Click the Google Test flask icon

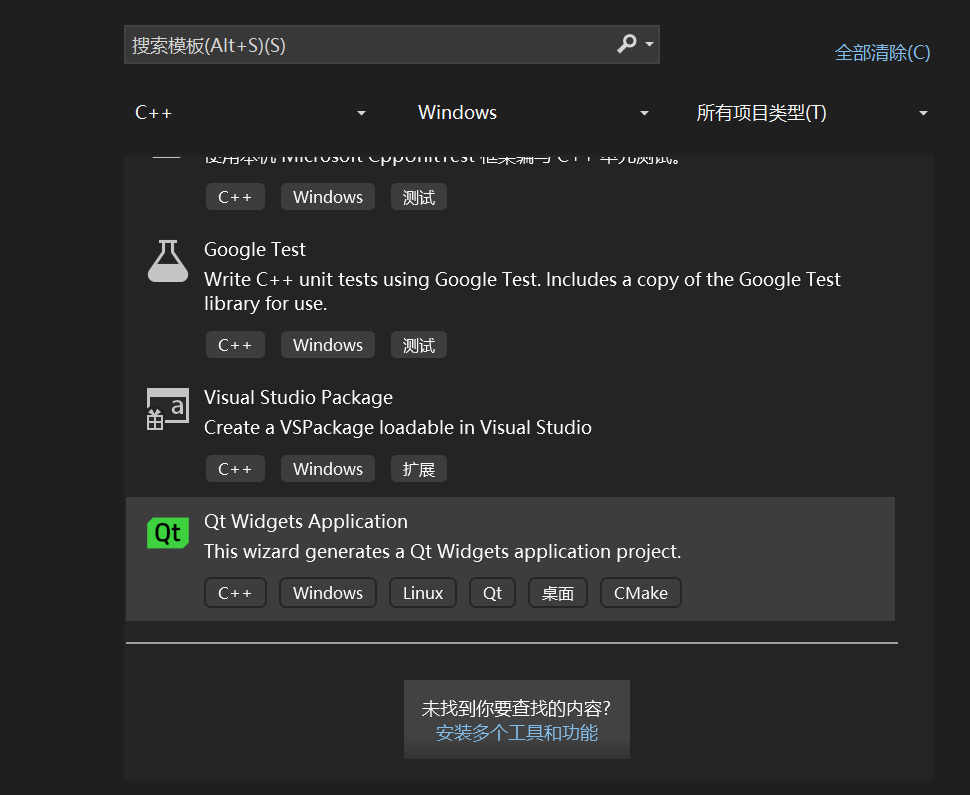coord(167,261)
